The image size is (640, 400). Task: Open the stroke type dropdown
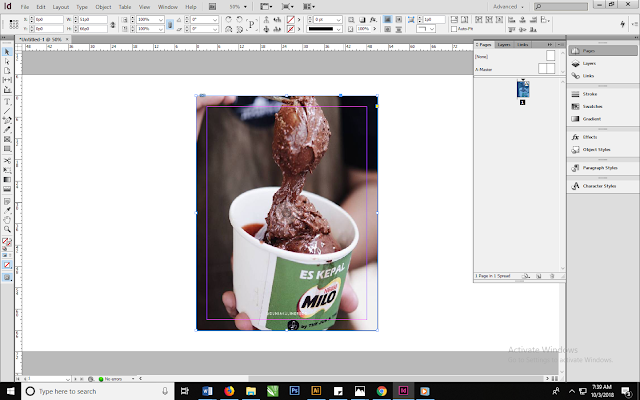(x=338, y=29)
